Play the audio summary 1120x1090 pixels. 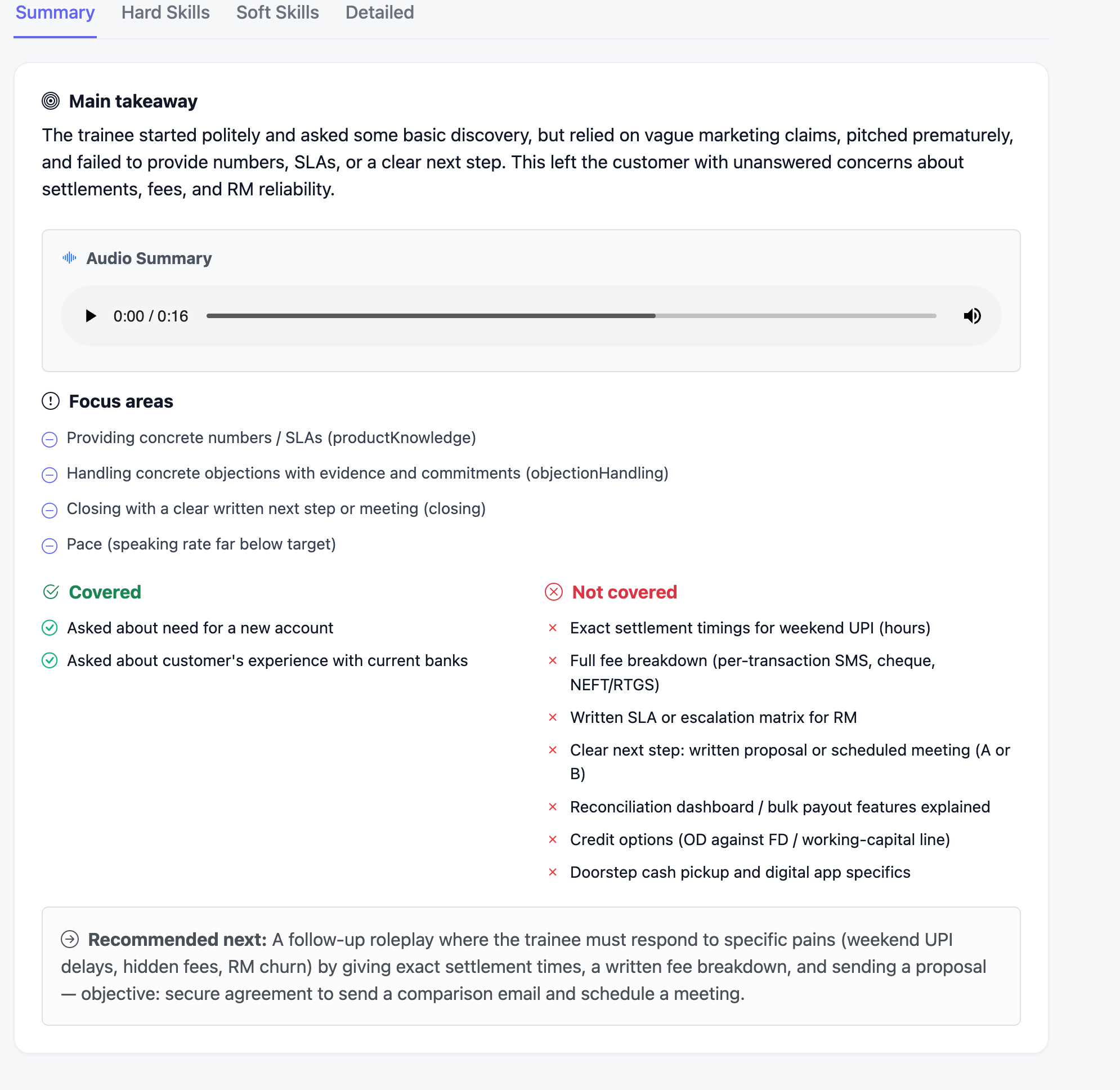click(91, 316)
